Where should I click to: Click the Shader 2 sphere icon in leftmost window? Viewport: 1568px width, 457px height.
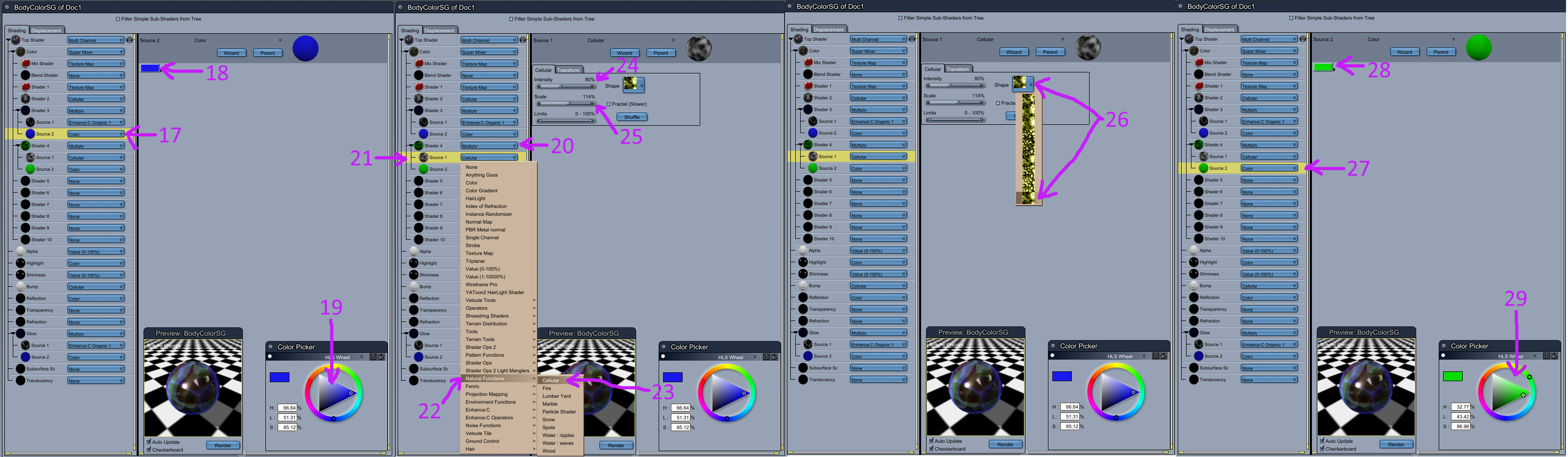click(x=25, y=98)
